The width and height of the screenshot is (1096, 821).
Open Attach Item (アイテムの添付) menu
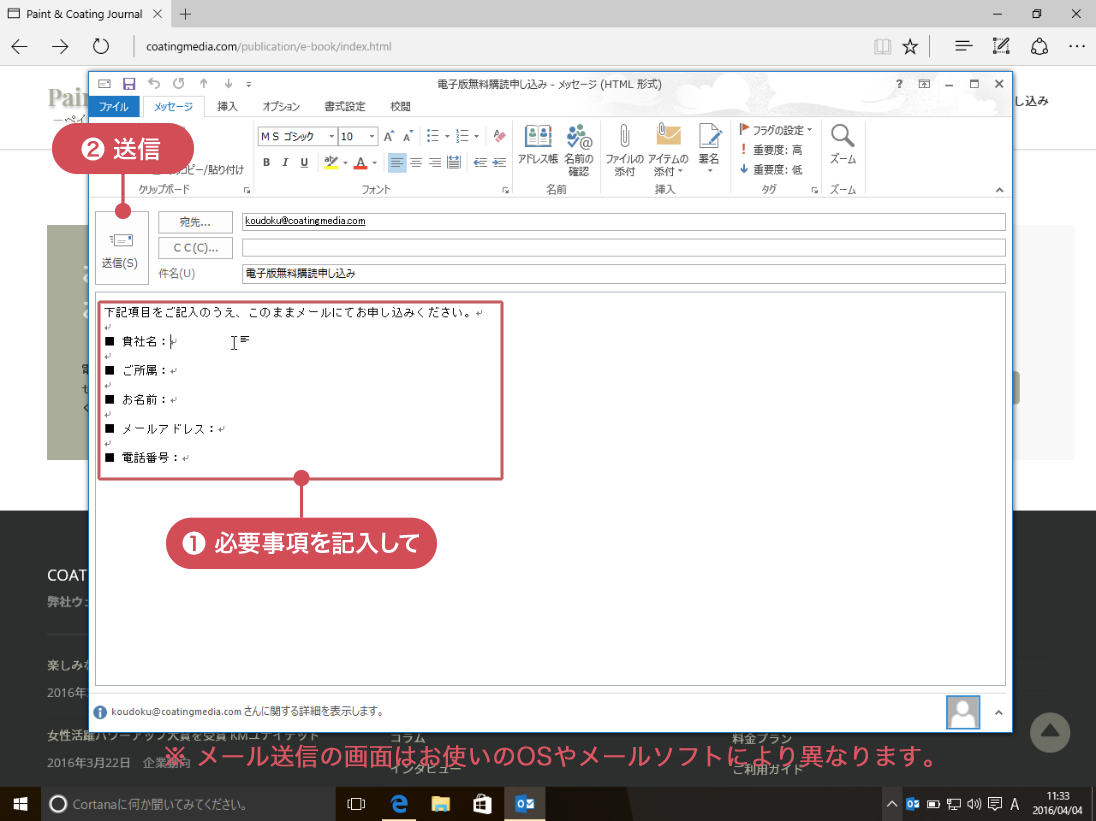(667, 150)
